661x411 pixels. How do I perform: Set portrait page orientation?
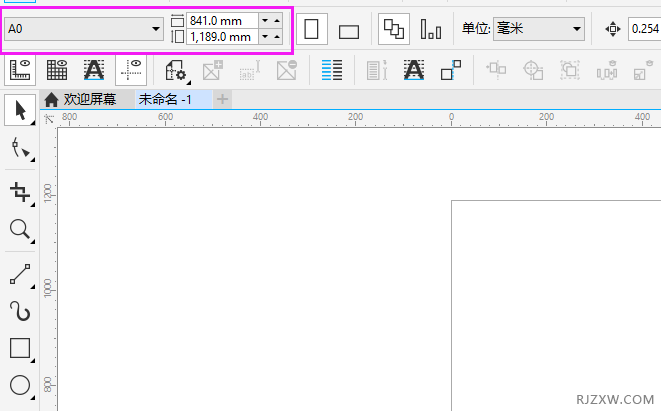pos(312,29)
